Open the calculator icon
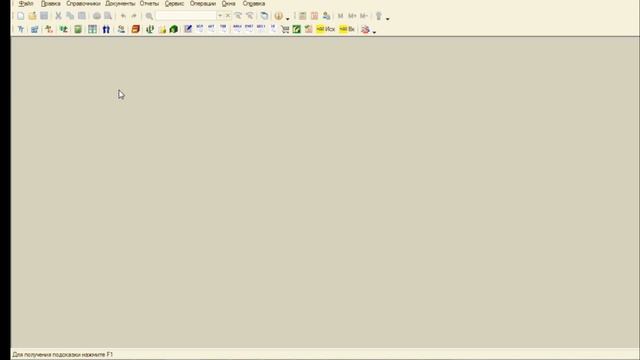 coord(302,16)
